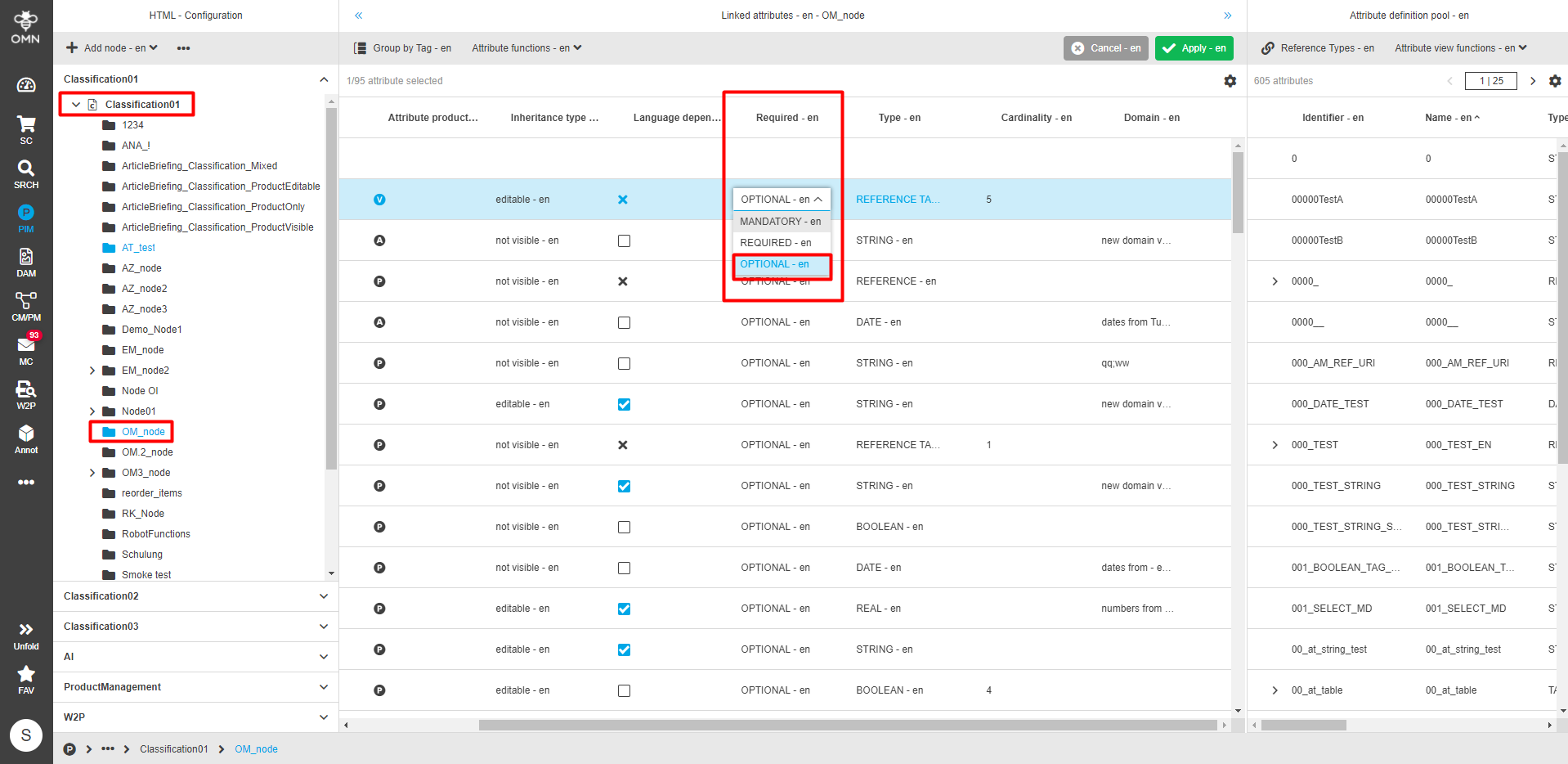Screen dimensions: 1568x764
Task: Open the PIM module in sidebar
Action: point(26,217)
